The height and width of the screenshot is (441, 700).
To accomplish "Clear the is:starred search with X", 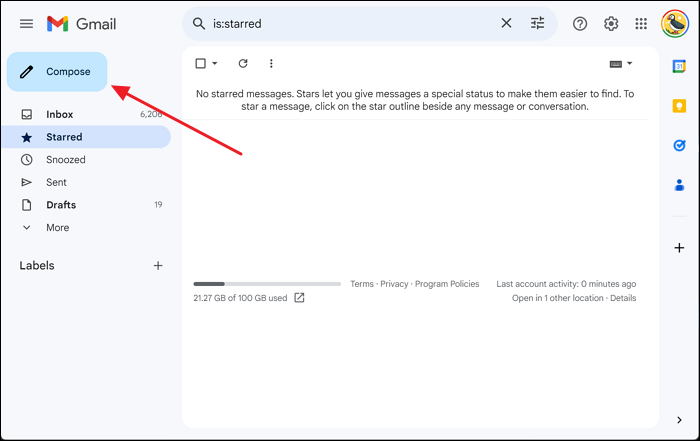I will 506,23.
